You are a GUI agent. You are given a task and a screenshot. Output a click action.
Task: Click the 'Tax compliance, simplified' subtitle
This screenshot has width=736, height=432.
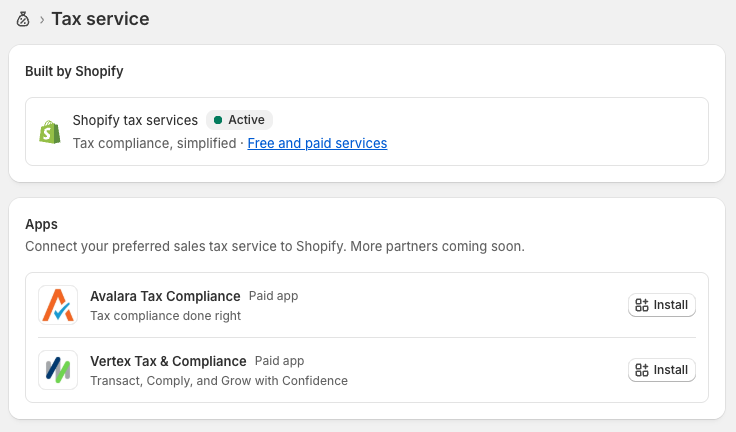click(154, 143)
